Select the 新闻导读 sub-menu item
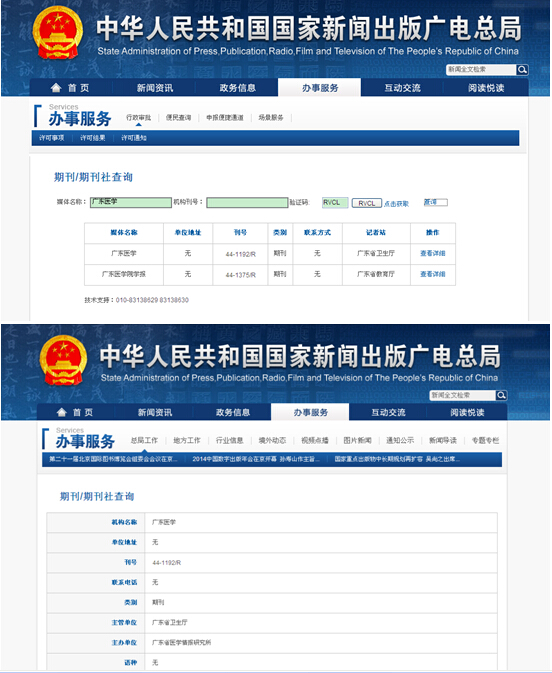The width and height of the screenshot is (552, 673). click(x=443, y=440)
